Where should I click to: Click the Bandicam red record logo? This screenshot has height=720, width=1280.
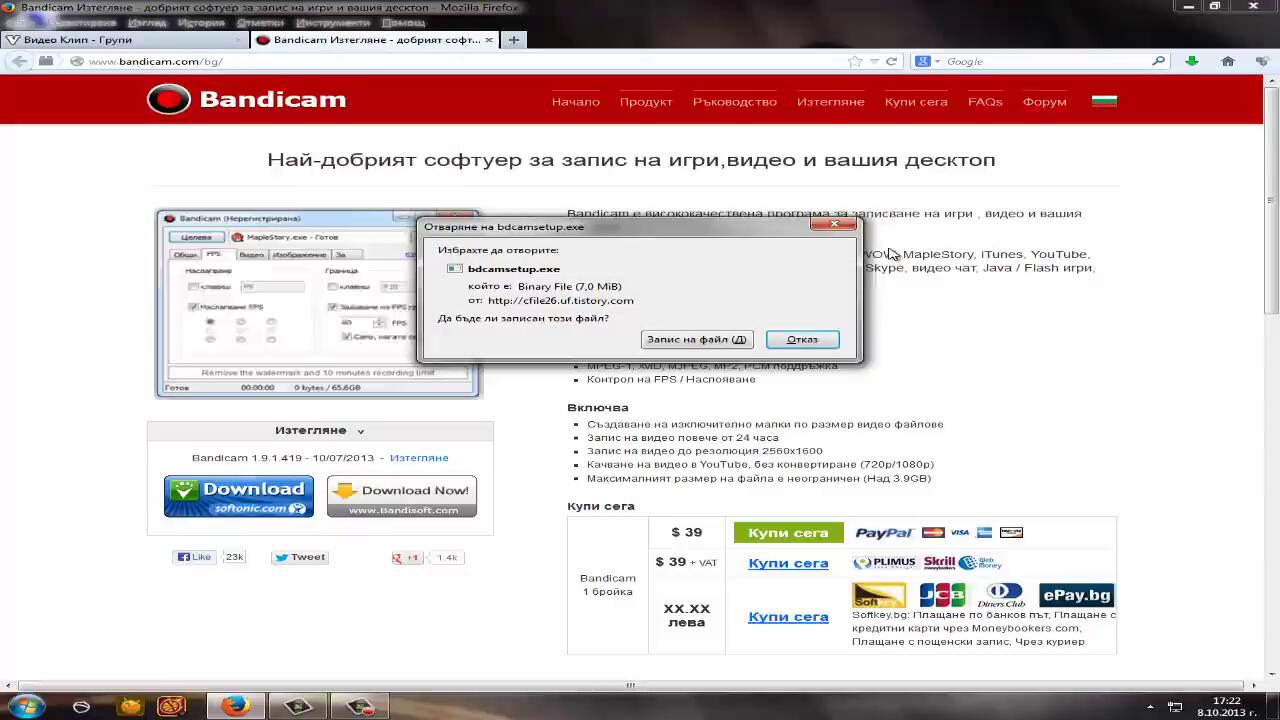point(168,100)
